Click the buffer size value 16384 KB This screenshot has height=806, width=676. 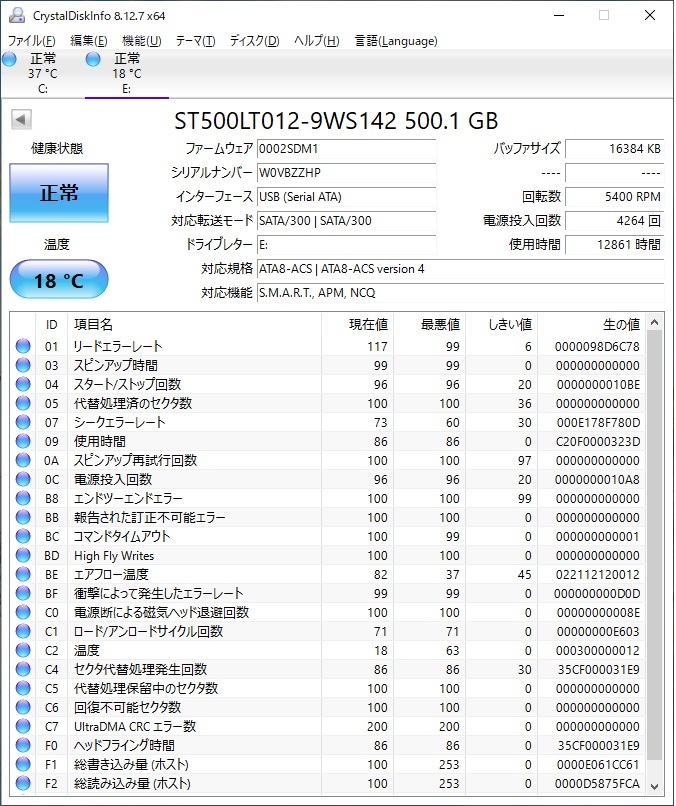pos(615,149)
